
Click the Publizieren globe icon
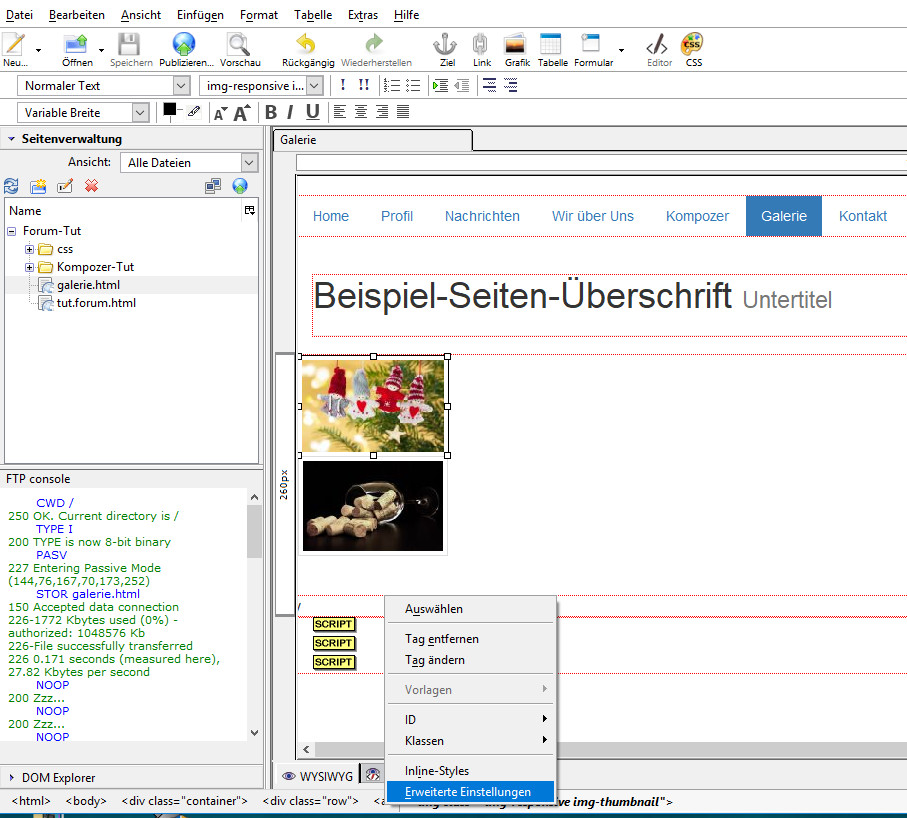184,45
